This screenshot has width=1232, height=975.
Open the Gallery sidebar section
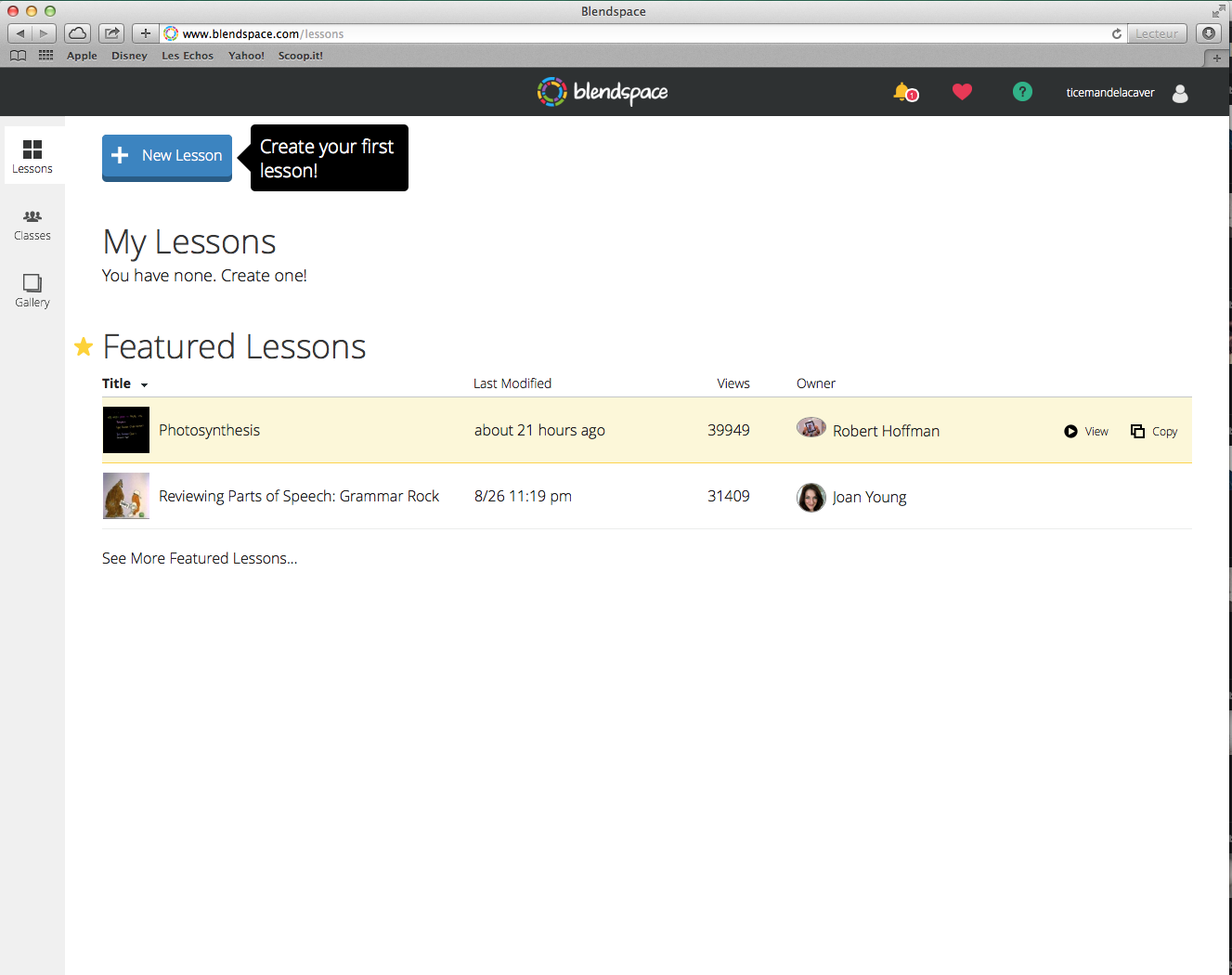point(32,292)
